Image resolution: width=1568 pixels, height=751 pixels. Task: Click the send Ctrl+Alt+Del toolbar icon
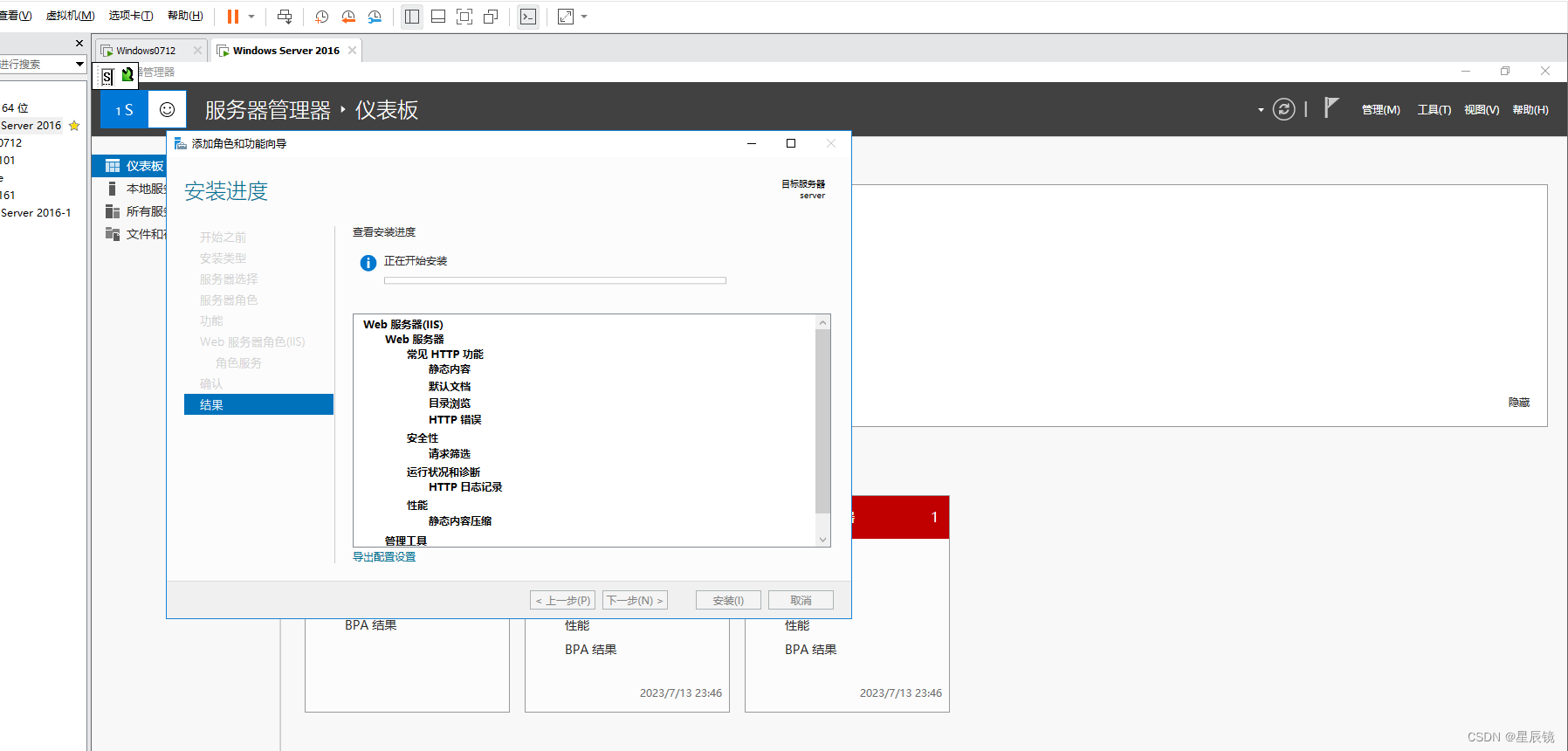tap(285, 17)
